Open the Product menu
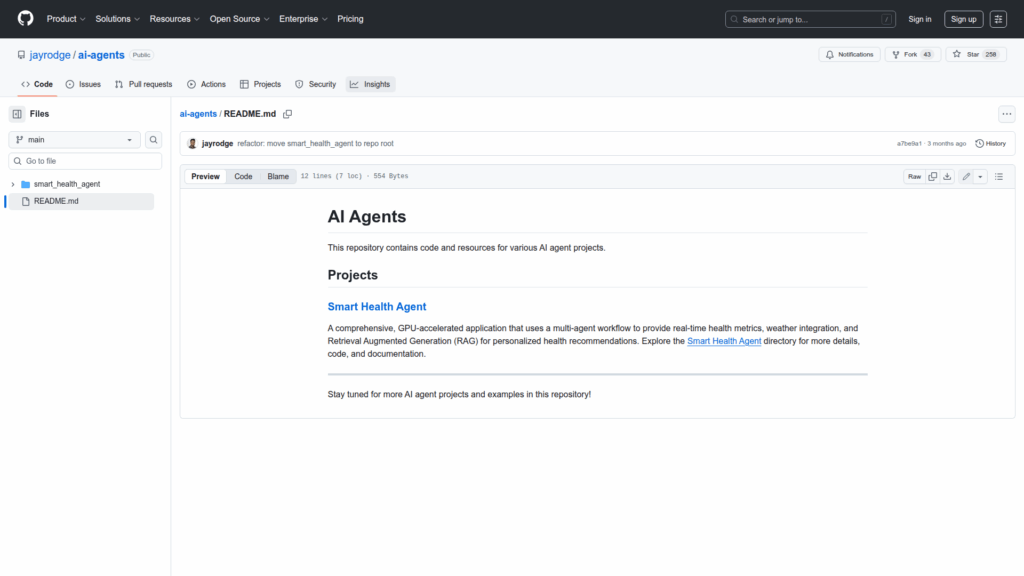The height and width of the screenshot is (576, 1024). coord(66,19)
